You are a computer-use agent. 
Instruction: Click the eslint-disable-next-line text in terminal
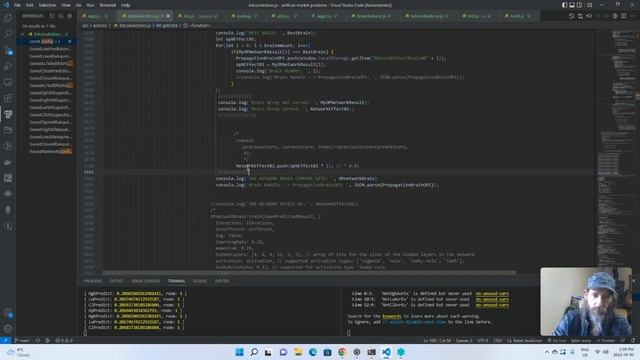pos(414,322)
